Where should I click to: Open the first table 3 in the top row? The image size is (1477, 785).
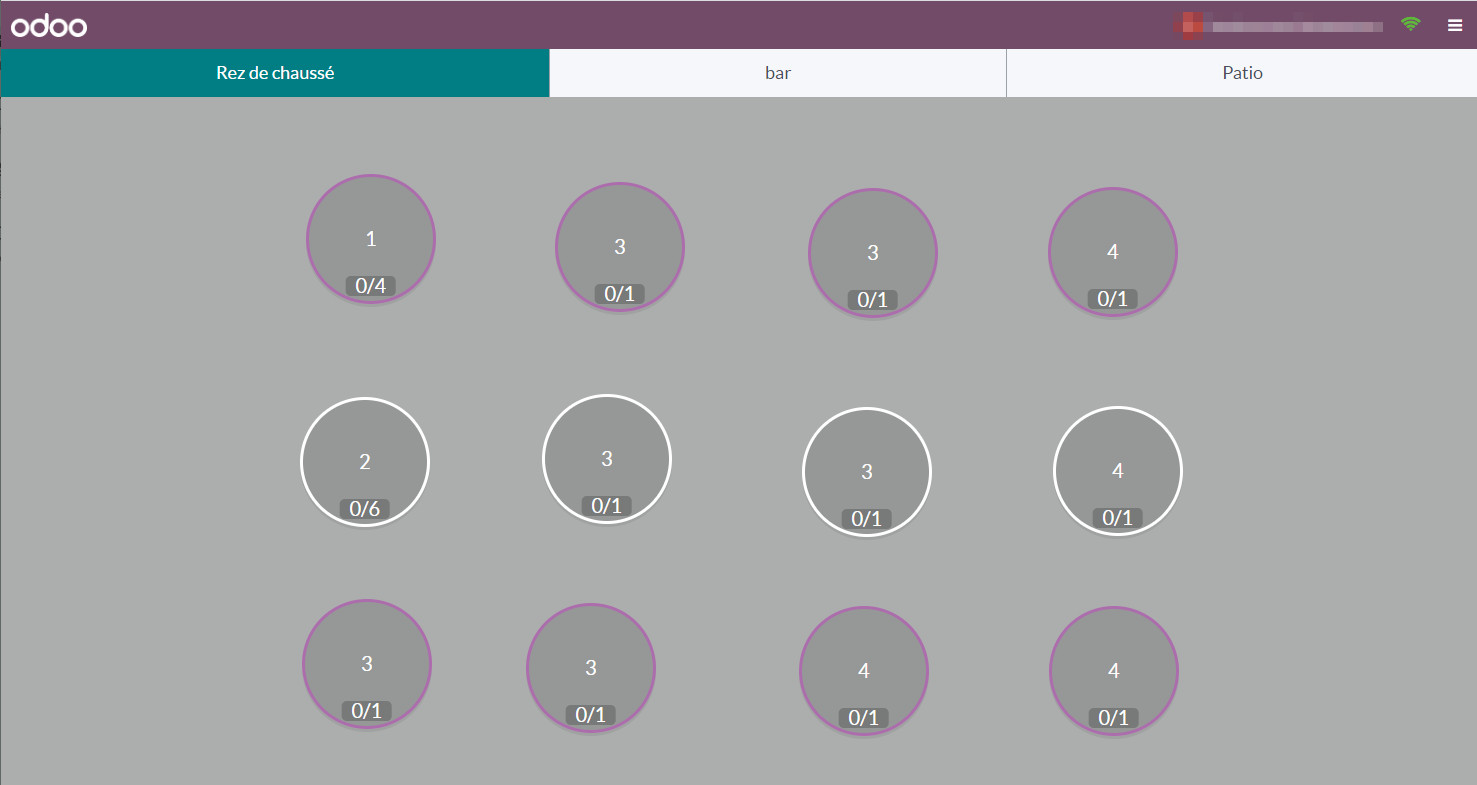coord(620,246)
